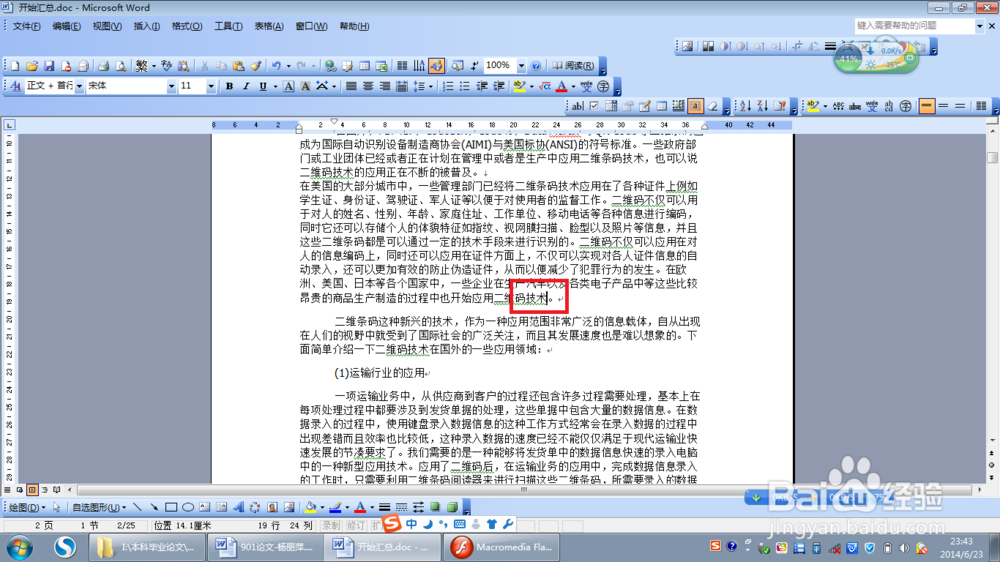1000x562 pixels.
Task: Click the Open folder icon
Action: click(x=32, y=66)
